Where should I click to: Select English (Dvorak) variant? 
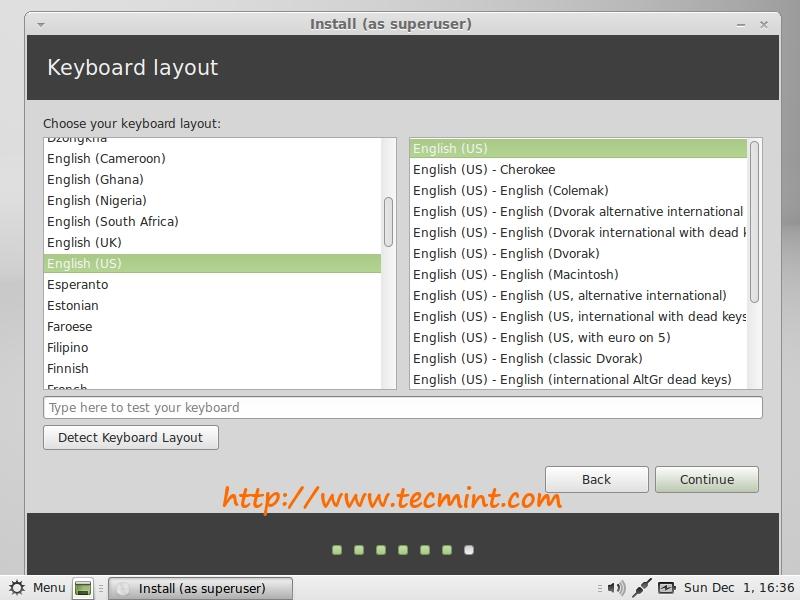[x=578, y=253]
